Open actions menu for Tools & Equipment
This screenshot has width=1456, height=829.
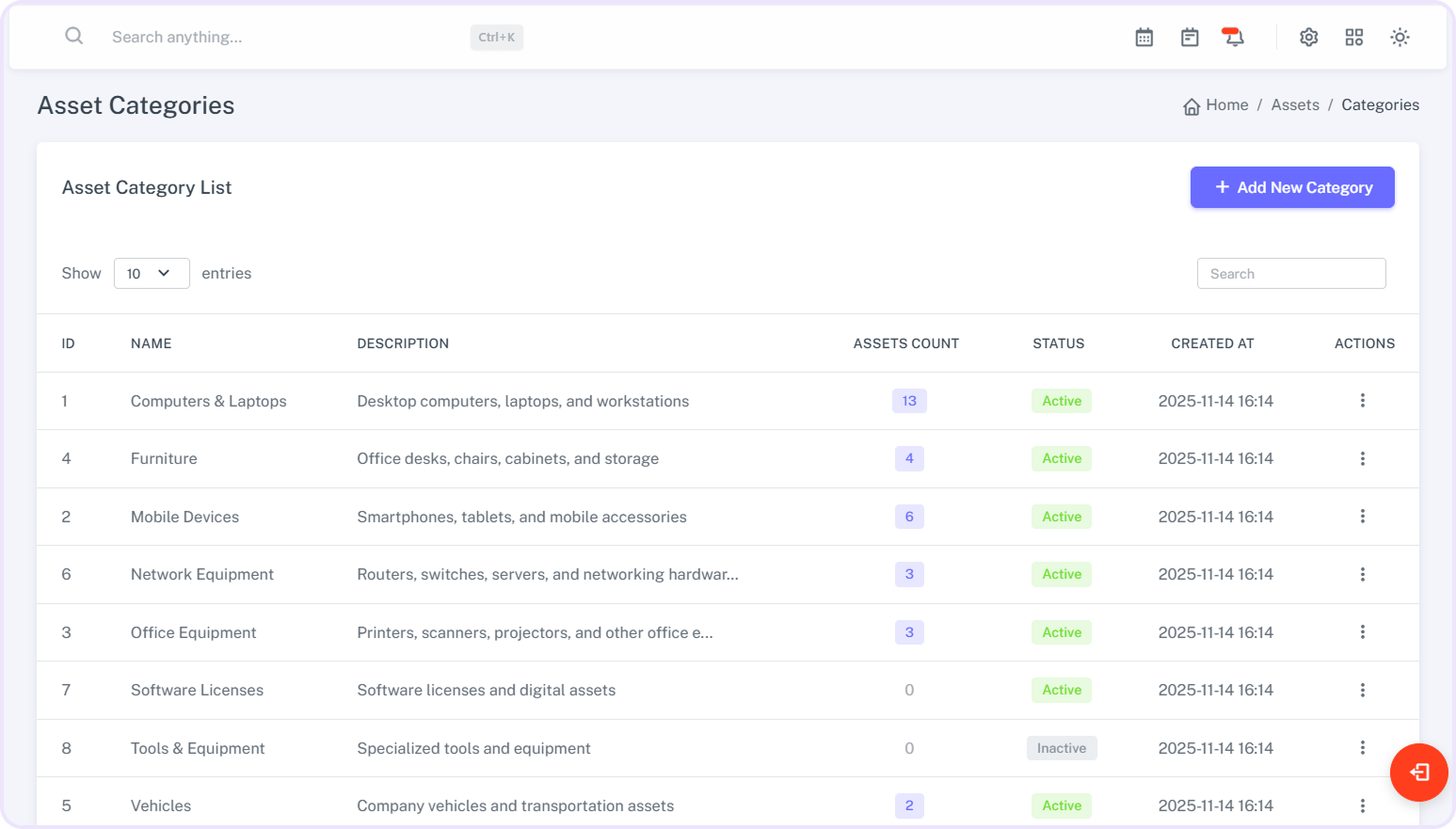(x=1362, y=748)
